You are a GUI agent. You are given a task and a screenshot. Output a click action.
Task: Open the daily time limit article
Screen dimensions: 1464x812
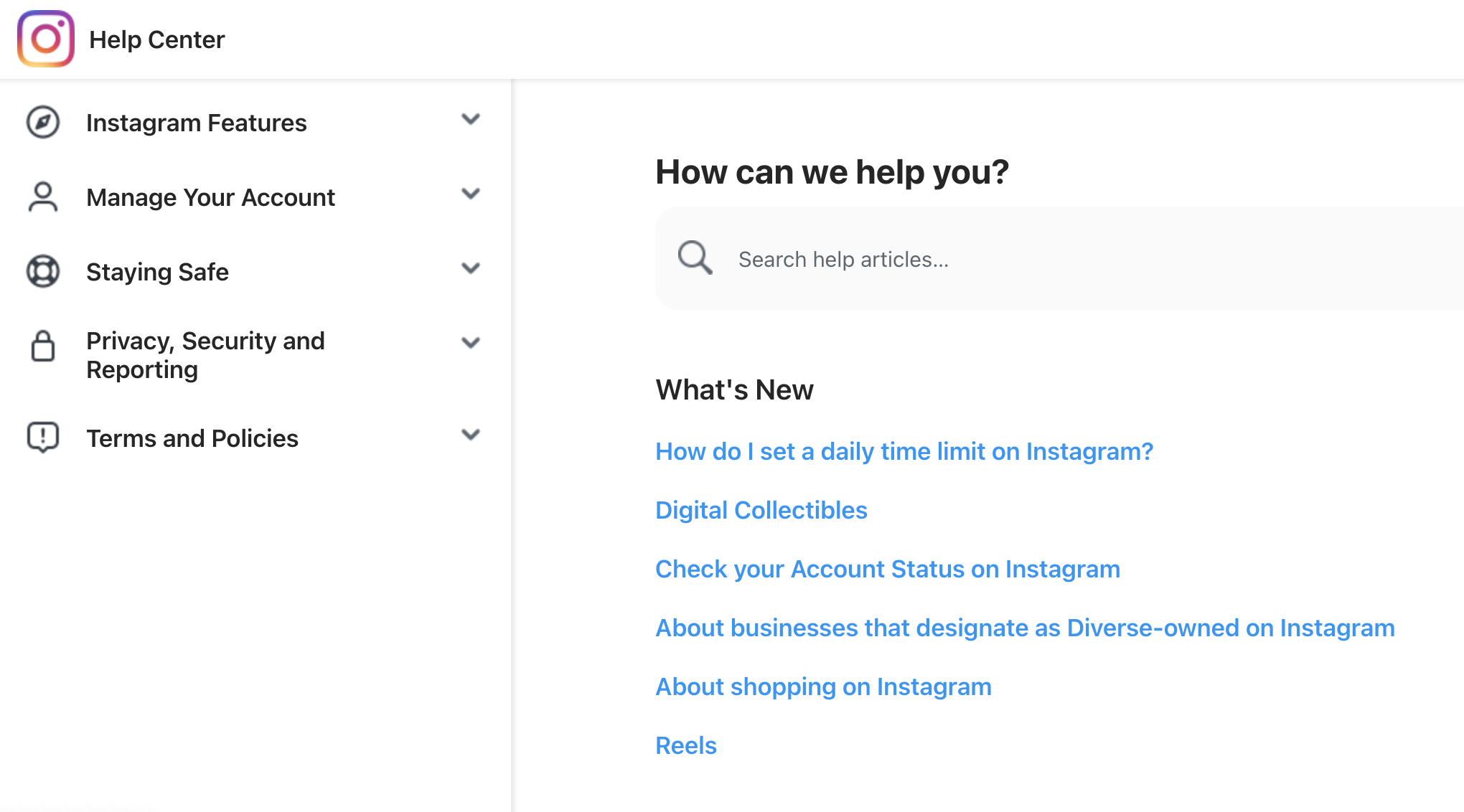point(904,451)
